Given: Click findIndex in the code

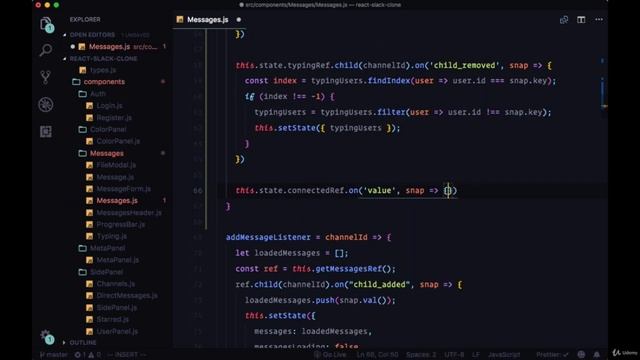Looking at the screenshot, I should (389, 81).
